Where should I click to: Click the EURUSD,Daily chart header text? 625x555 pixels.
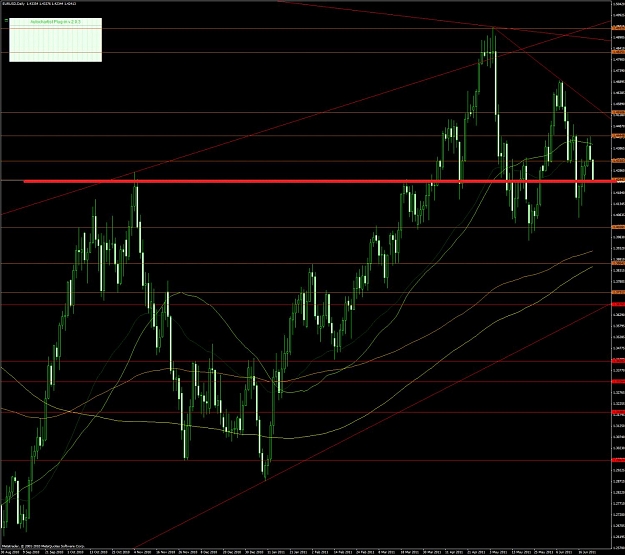pyautogui.click(x=39, y=4)
